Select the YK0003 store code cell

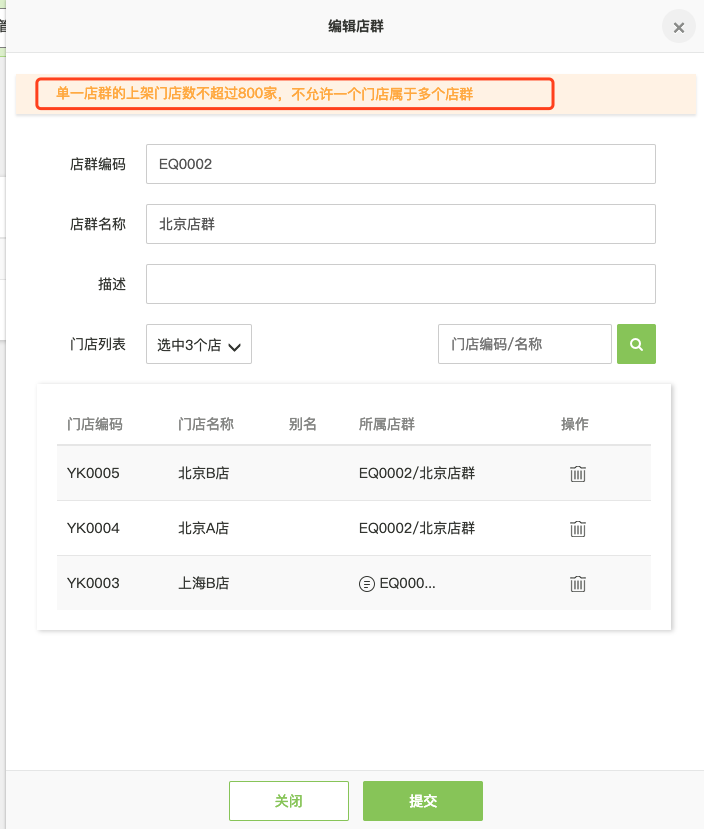pos(93,583)
